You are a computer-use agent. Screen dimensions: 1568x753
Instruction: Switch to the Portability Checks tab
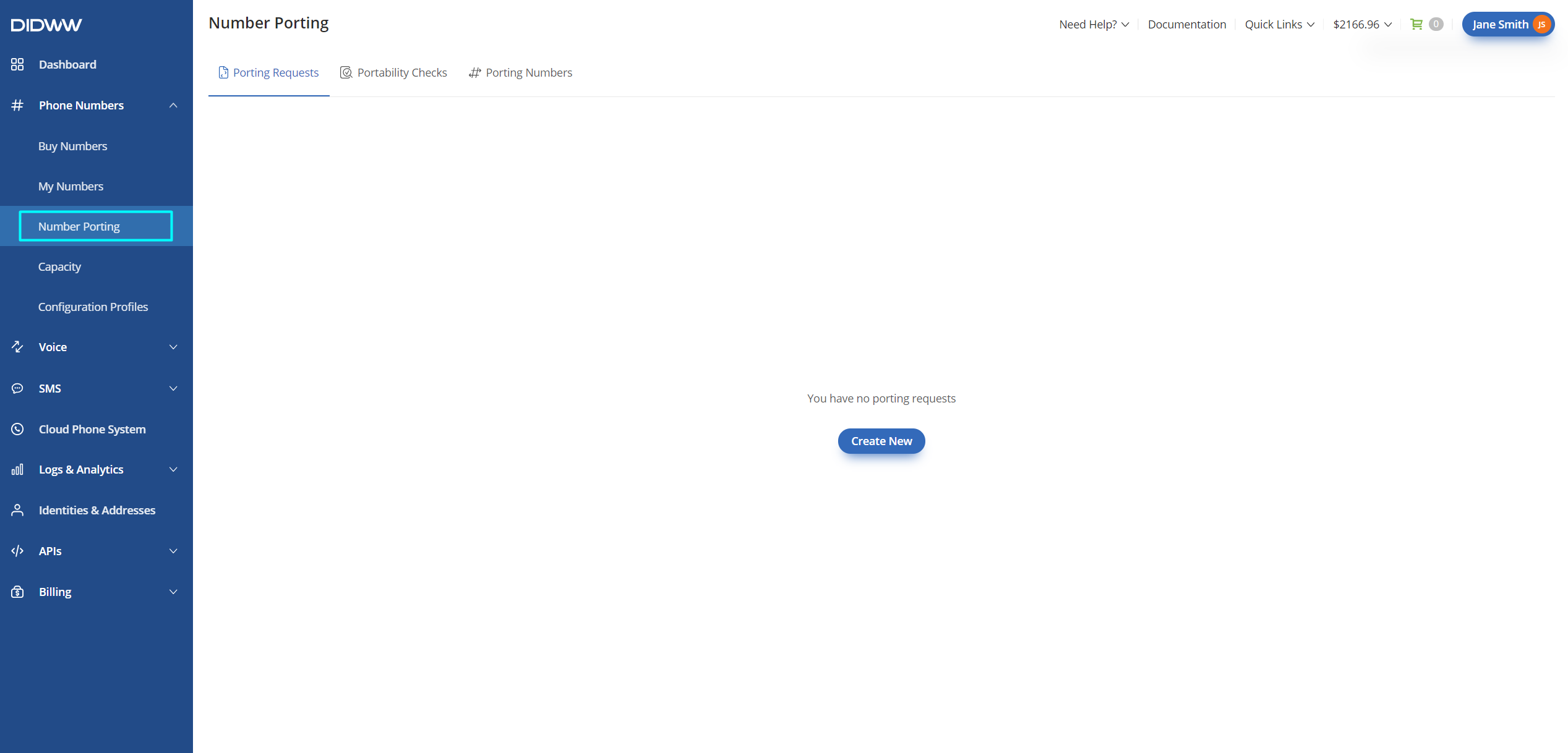[x=393, y=72]
